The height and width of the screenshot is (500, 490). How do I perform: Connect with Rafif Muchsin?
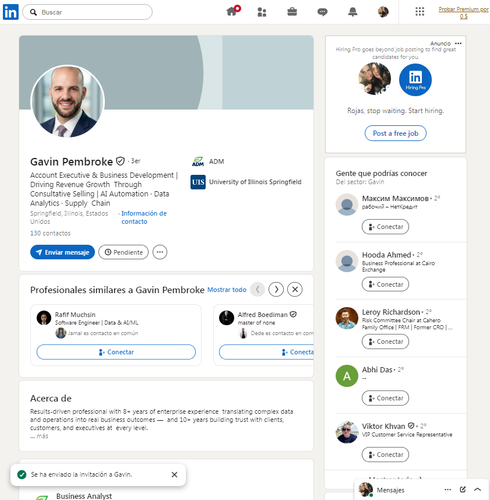click(x=116, y=352)
